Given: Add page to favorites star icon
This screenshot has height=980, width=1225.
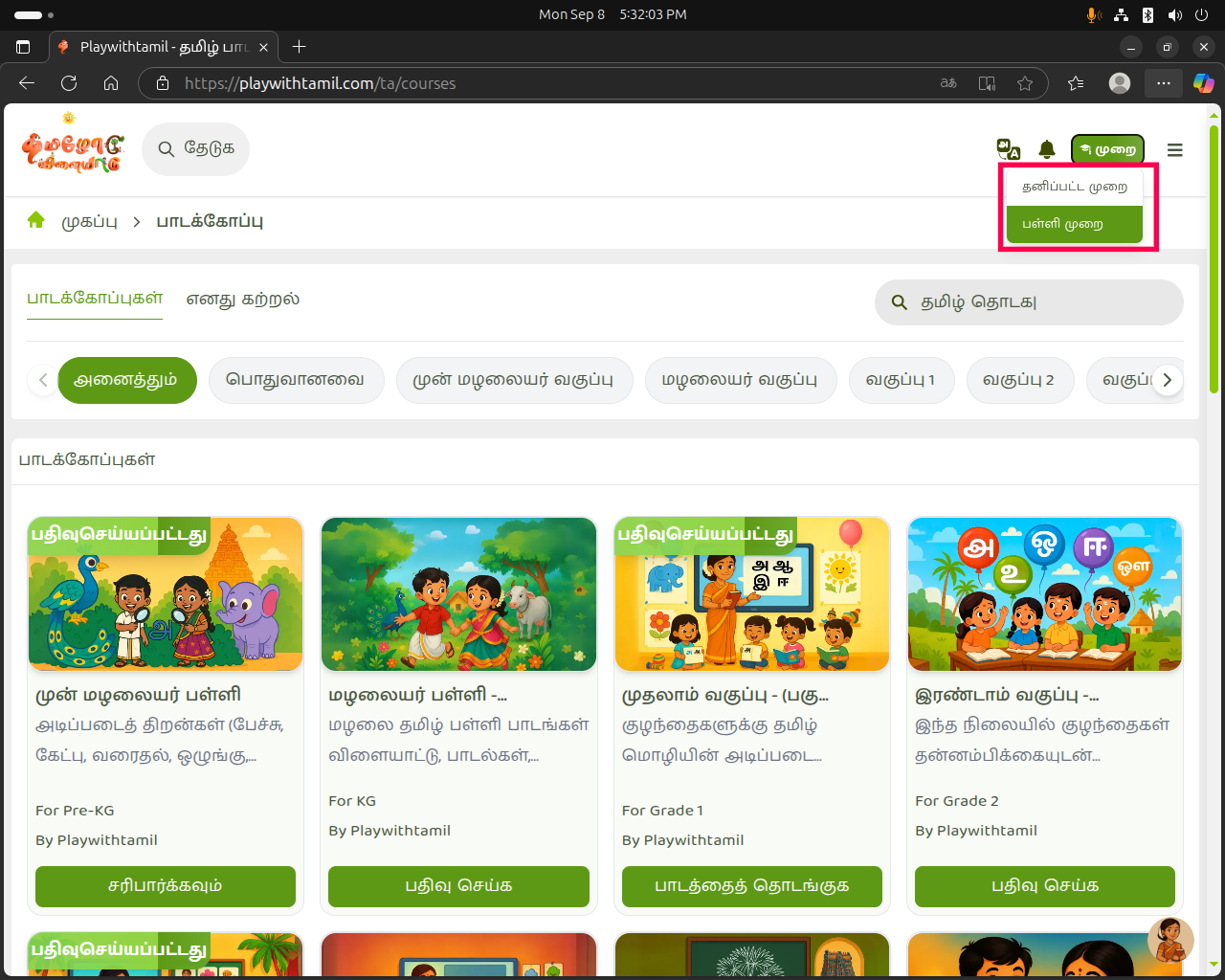Looking at the screenshot, I should point(1025,83).
